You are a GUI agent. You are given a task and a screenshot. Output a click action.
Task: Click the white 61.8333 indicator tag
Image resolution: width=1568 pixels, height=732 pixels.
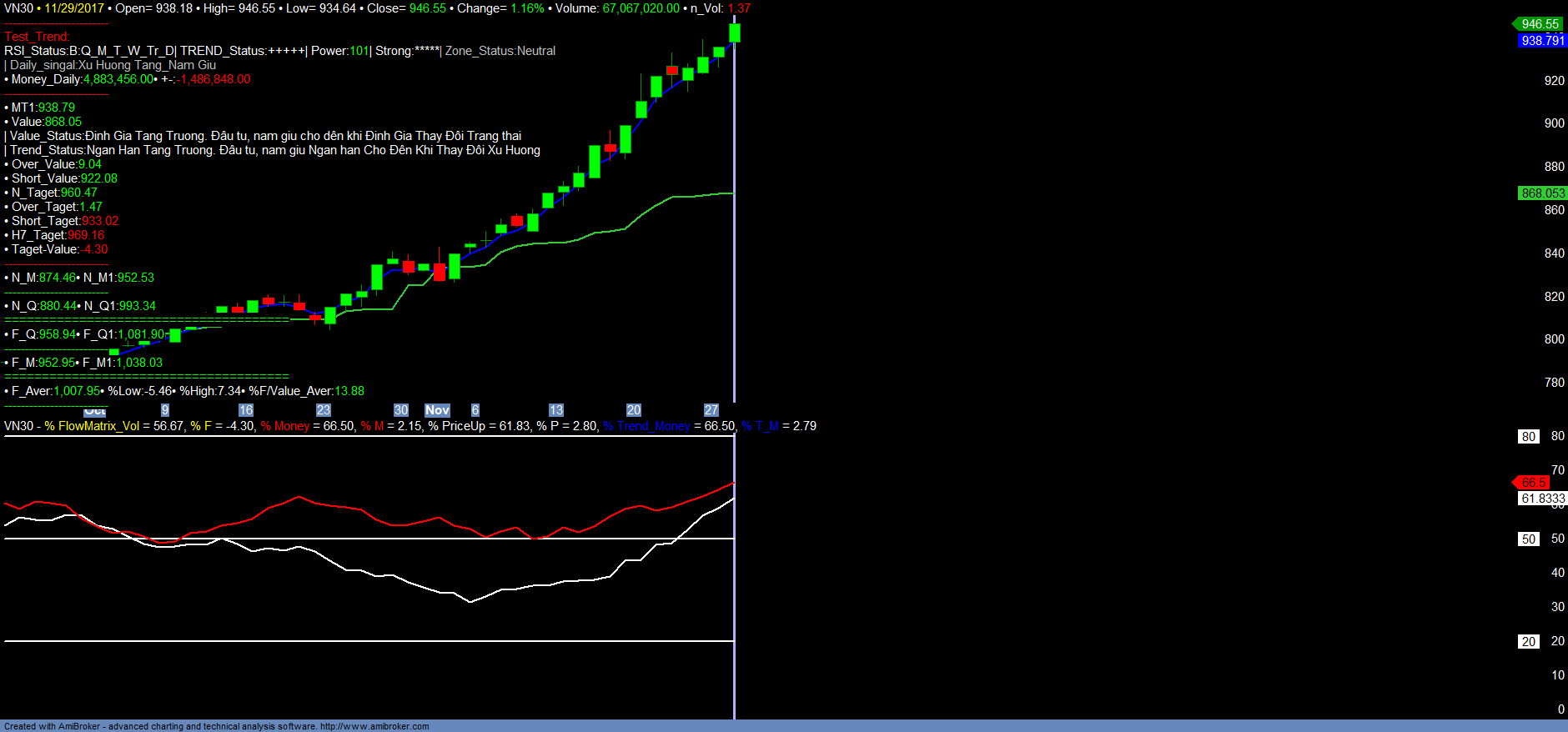click(1542, 499)
